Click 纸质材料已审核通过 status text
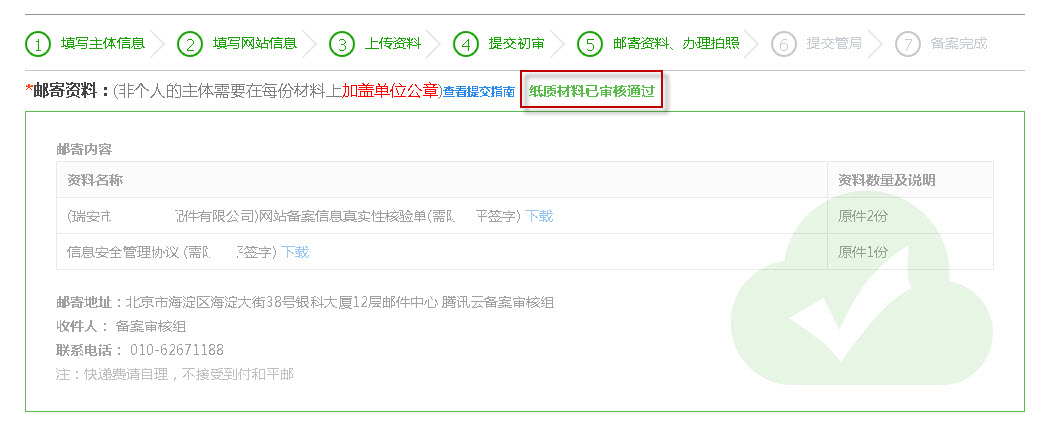 point(592,91)
